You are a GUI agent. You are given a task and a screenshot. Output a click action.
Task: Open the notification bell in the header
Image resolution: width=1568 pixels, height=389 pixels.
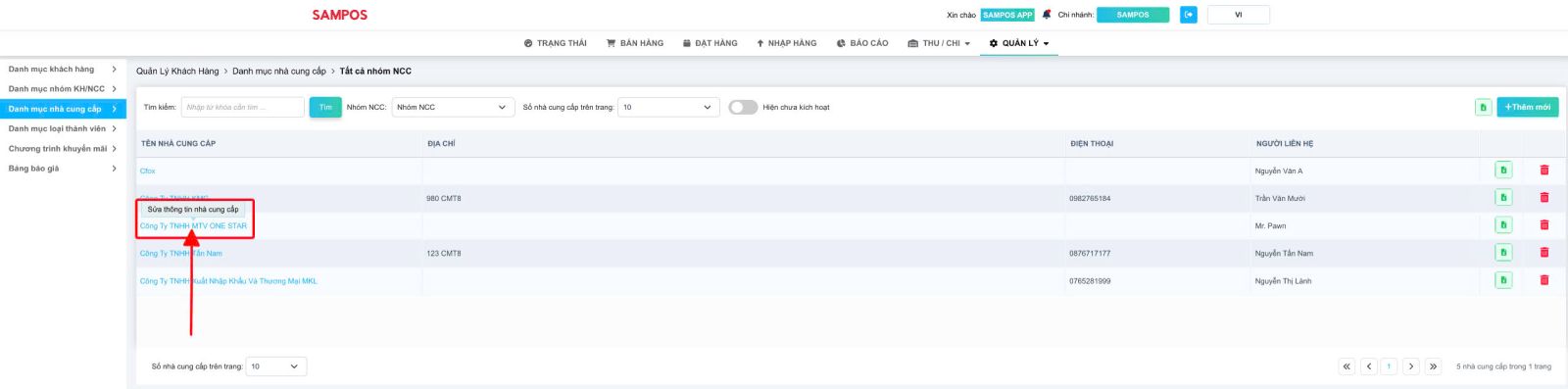click(1047, 15)
